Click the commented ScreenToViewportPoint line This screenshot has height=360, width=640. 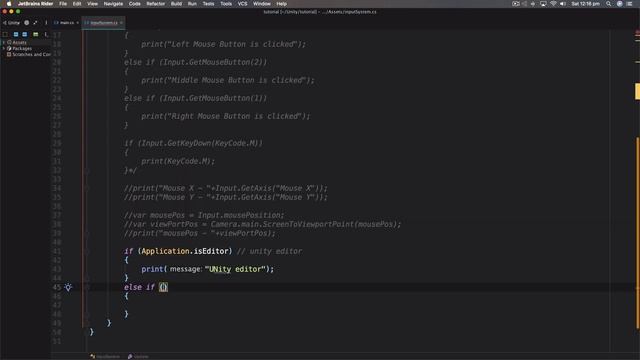pos(262,224)
